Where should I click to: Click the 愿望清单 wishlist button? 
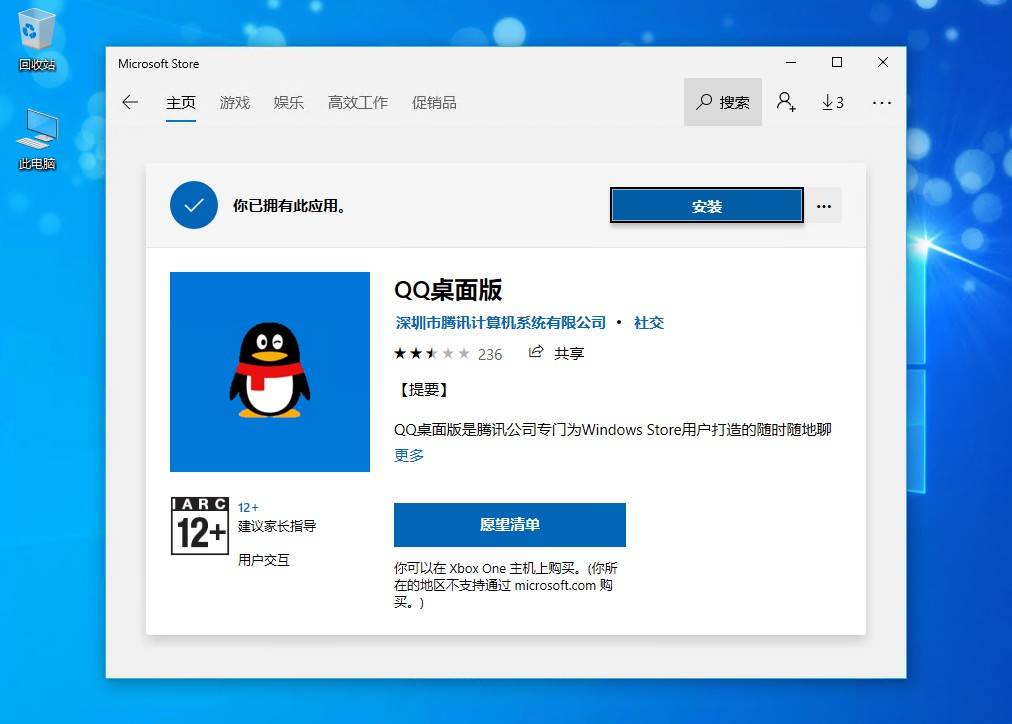coord(510,525)
